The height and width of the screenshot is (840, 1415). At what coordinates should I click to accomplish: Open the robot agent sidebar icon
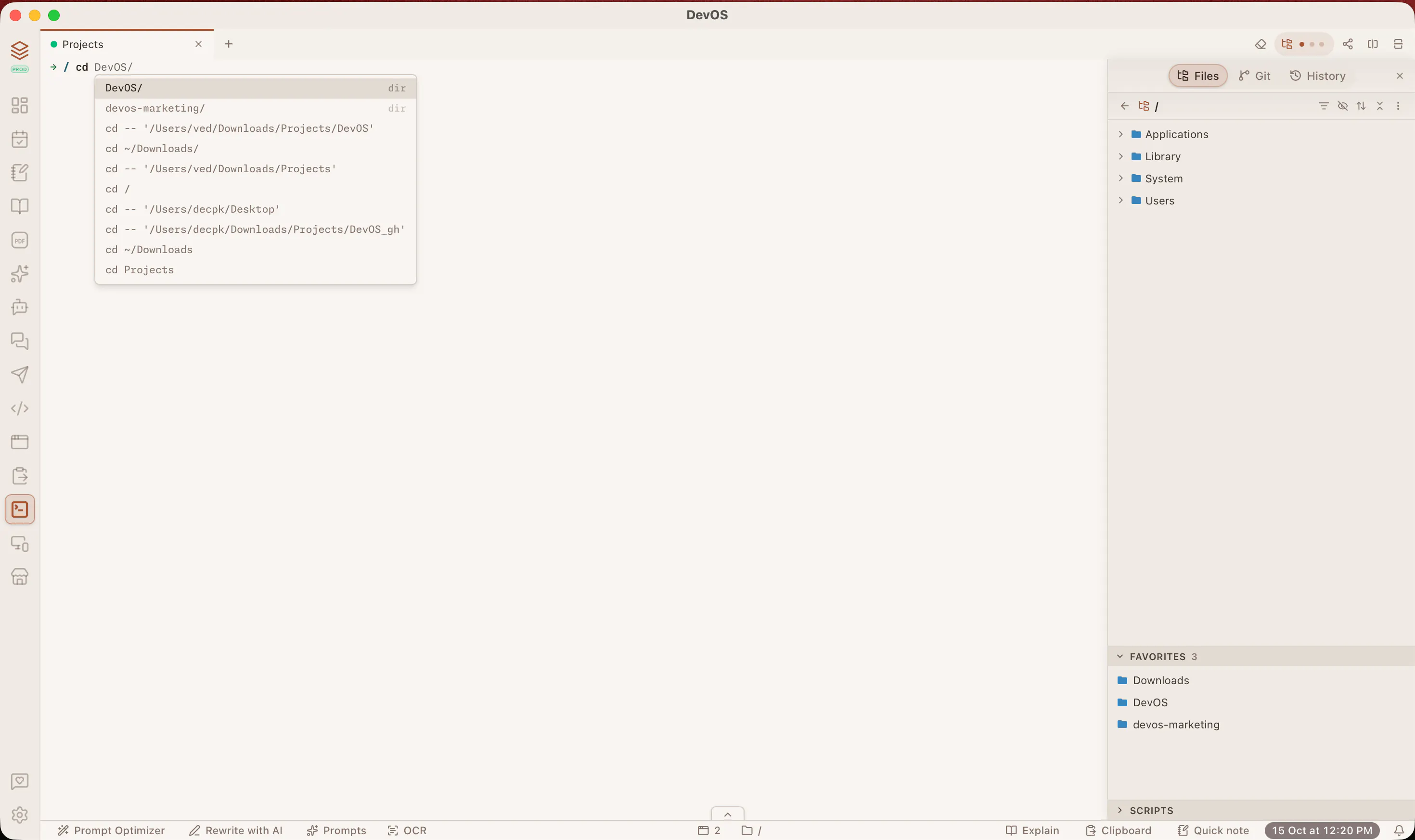pos(19,307)
